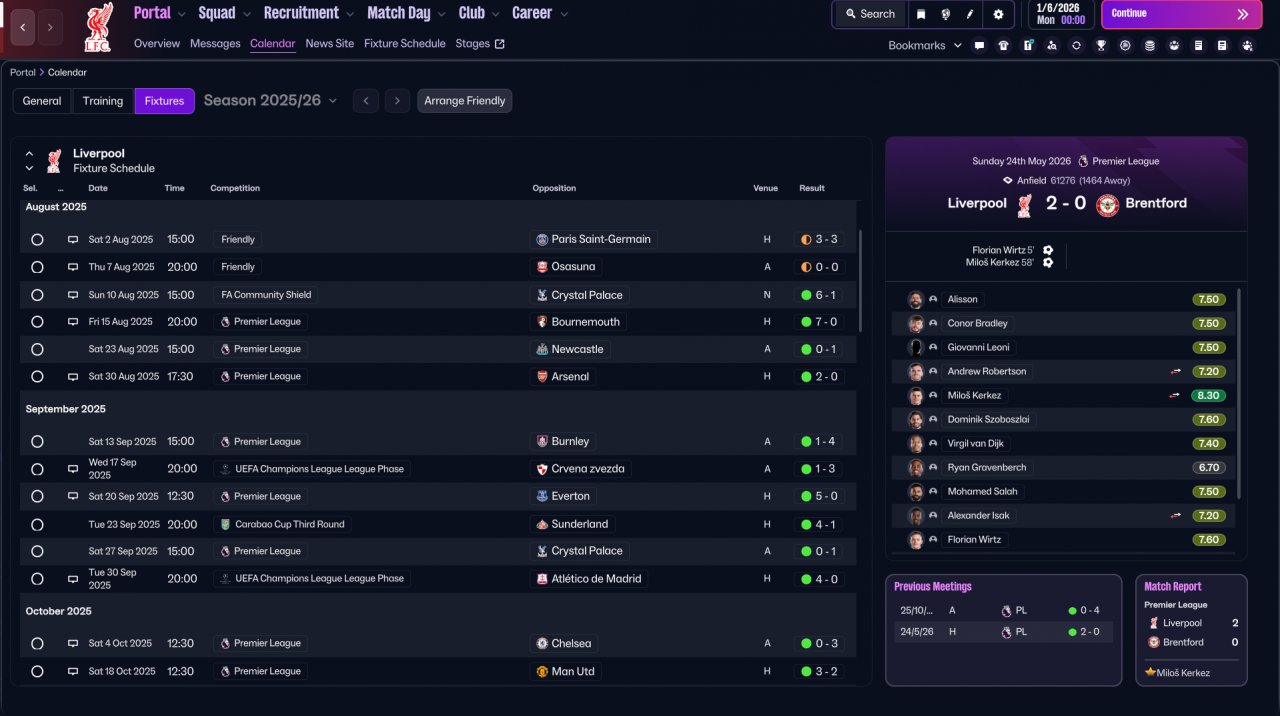Viewport: 1280px width, 716px height.
Task: Open the Fixture Schedule sub-menu item
Action: click(x=405, y=44)
